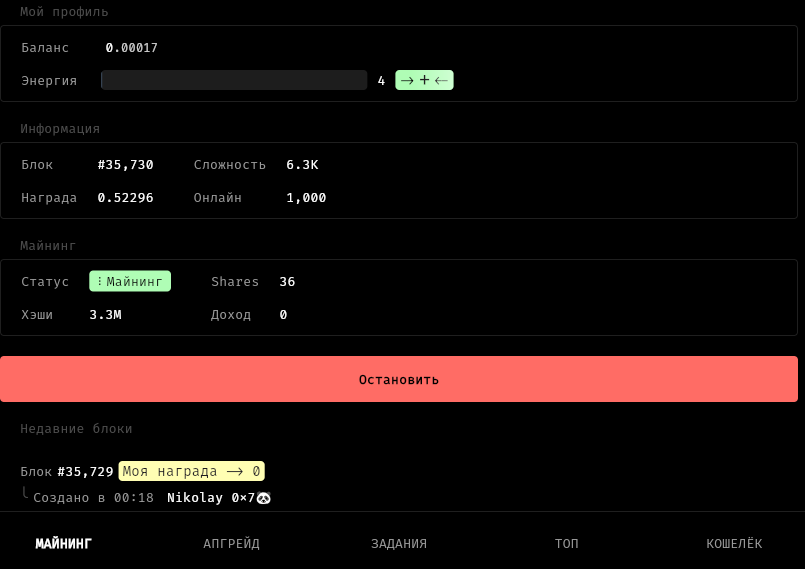Open the ЗАДАНИЯ tab
The width and height of the screenshot is (805, 569).
pyautogui.click(x=399, y=543)
